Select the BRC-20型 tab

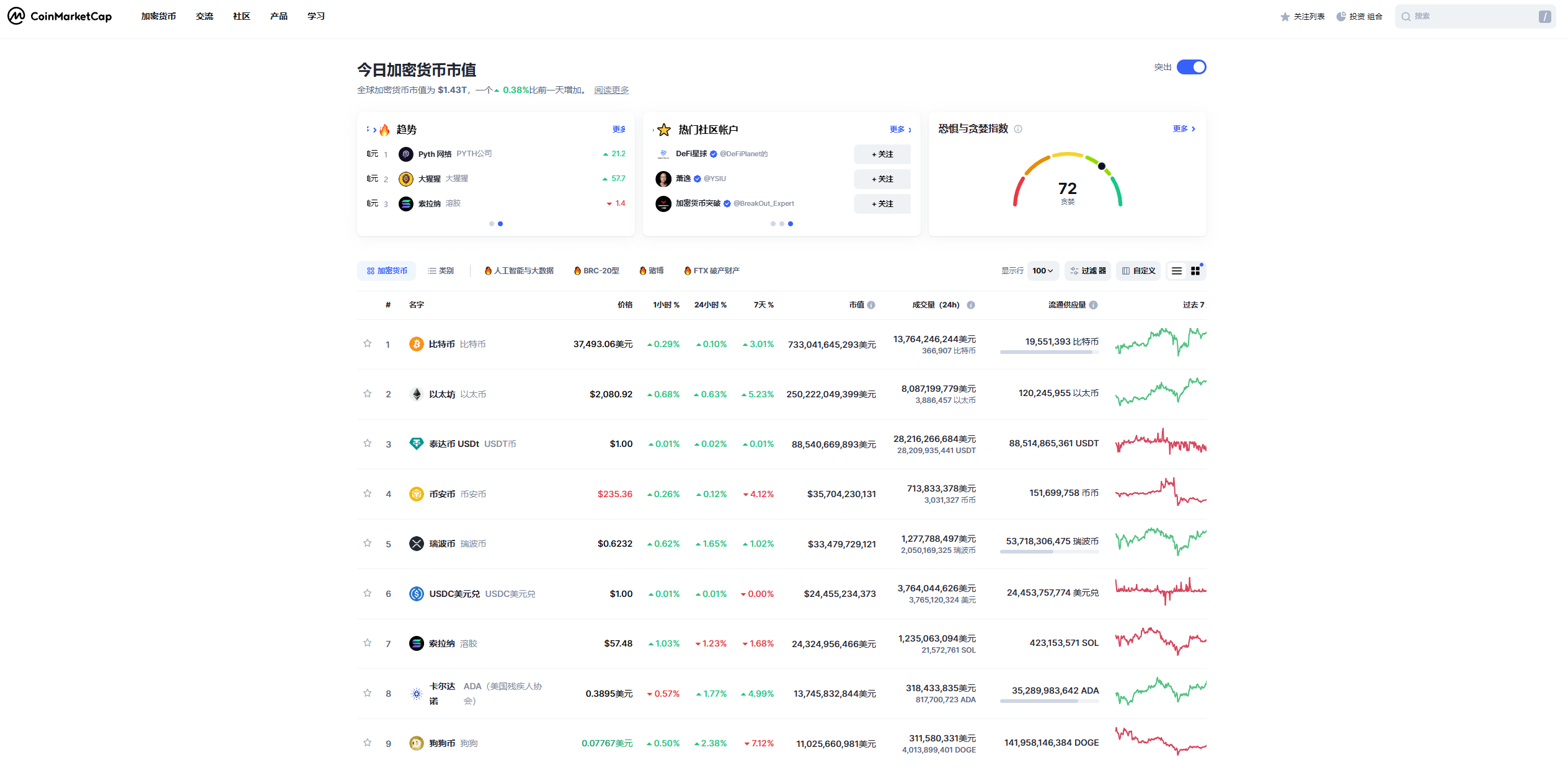tap(596, 271)
